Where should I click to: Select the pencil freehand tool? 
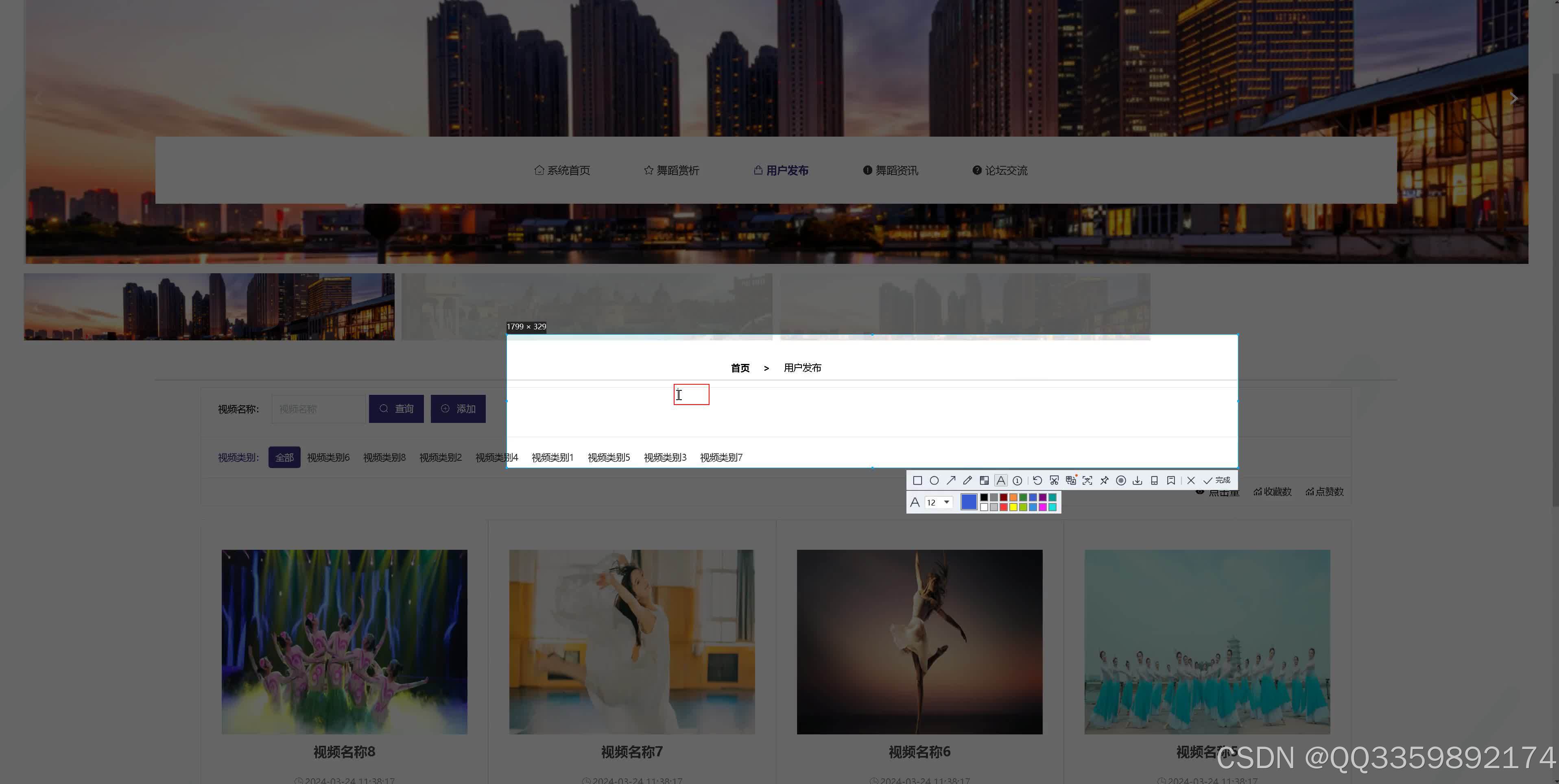pos(967,480)
